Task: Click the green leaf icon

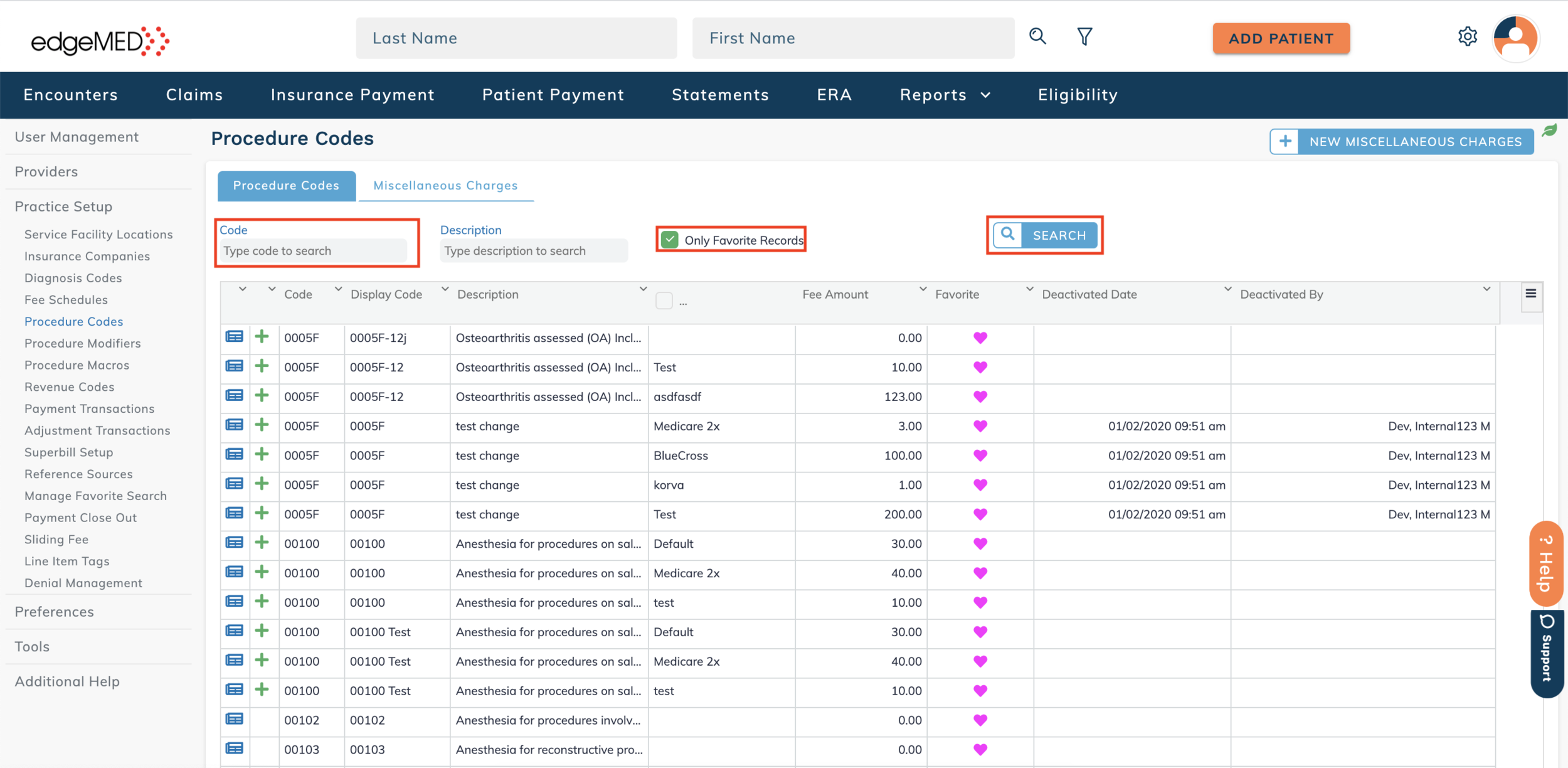Action: [1550, 130]
